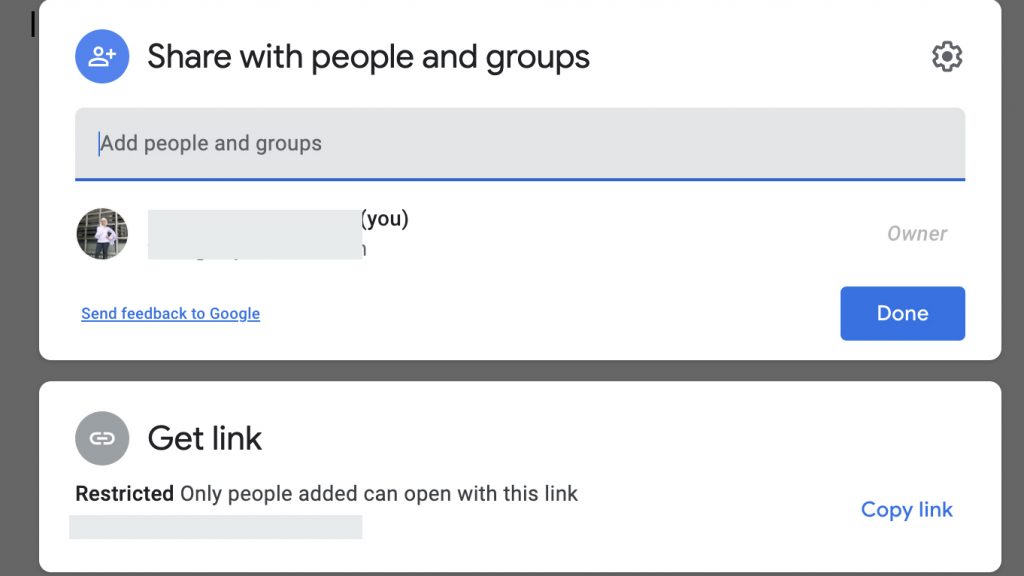Click the (you) label beside owner name
Screen dimensions: 1024x576
click(x=385, y=219)
